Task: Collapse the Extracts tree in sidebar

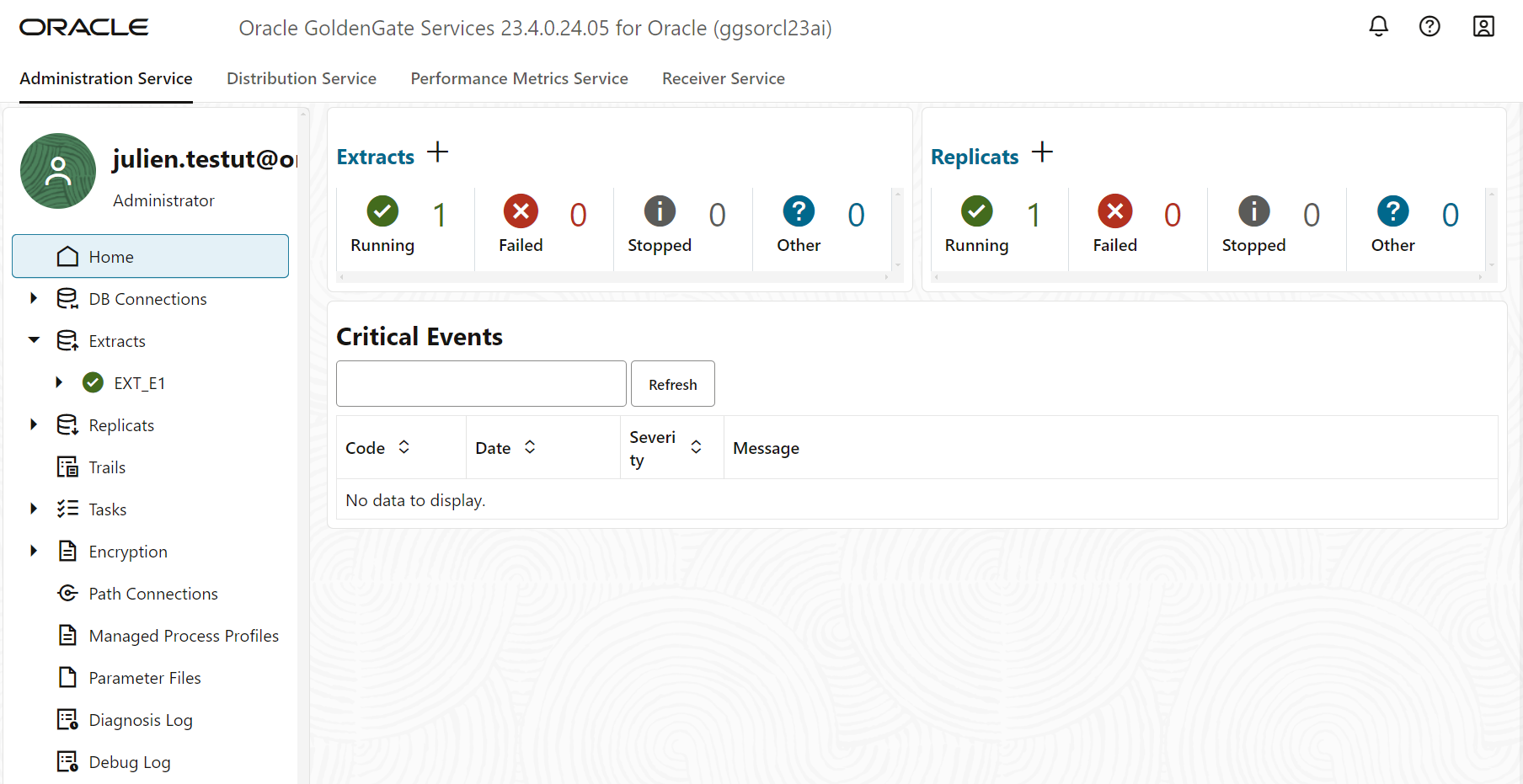Action: tap(34, 340)
